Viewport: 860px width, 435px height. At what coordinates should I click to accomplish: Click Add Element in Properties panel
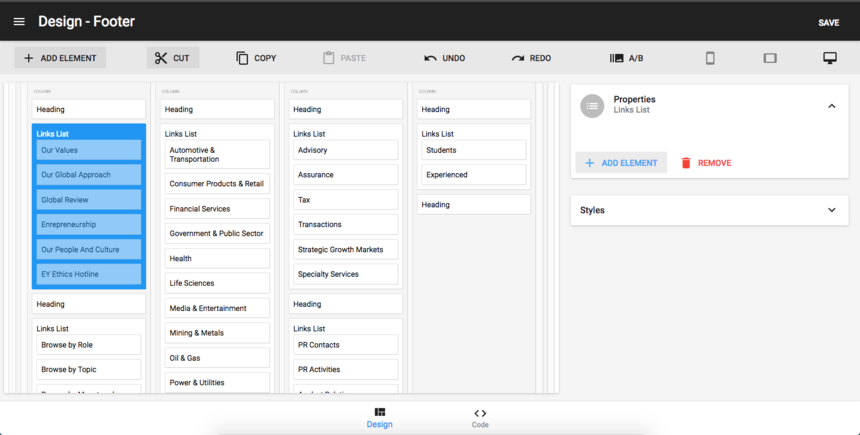(621, 163)
